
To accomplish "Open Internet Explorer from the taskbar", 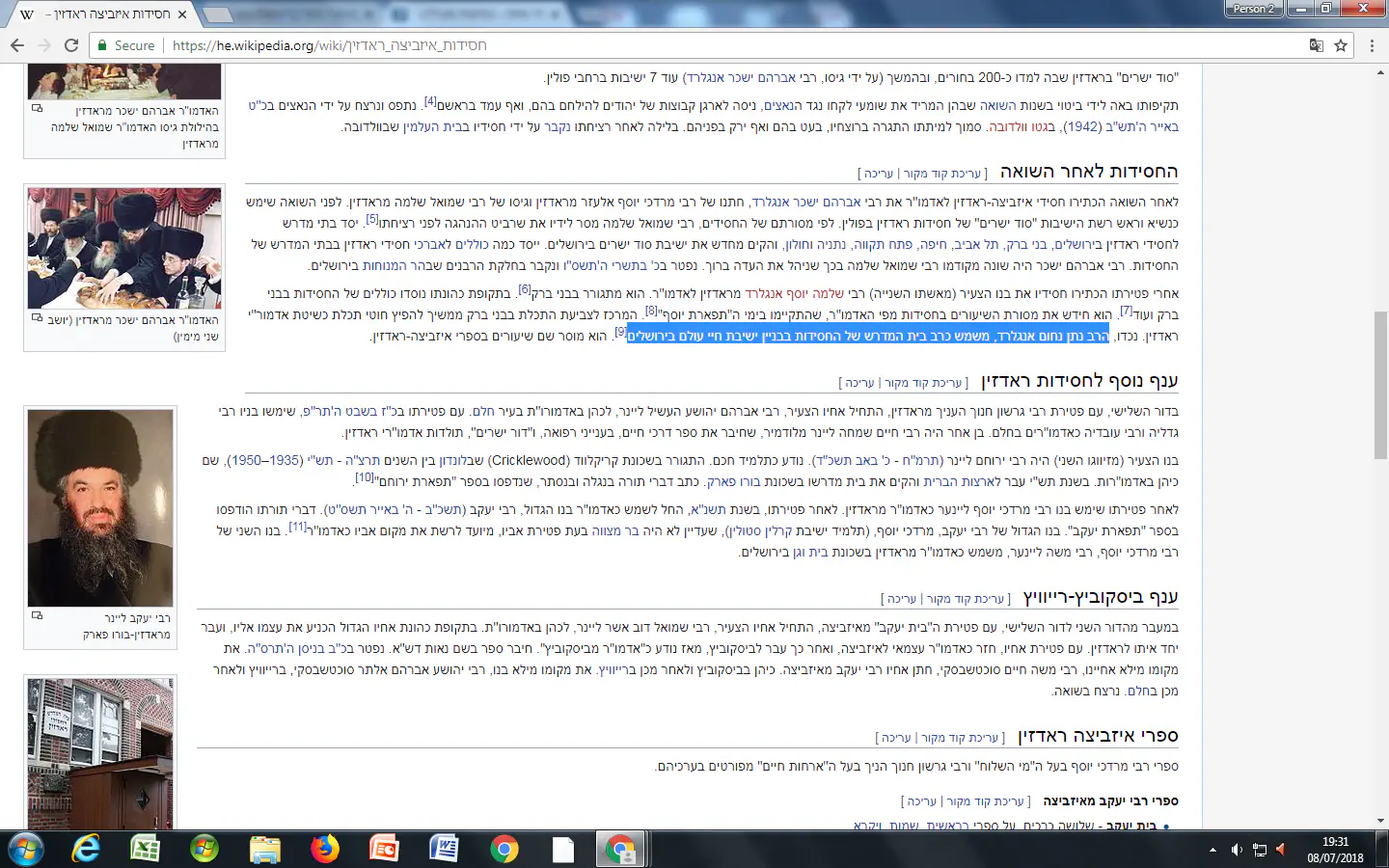I will pos(86,849).
